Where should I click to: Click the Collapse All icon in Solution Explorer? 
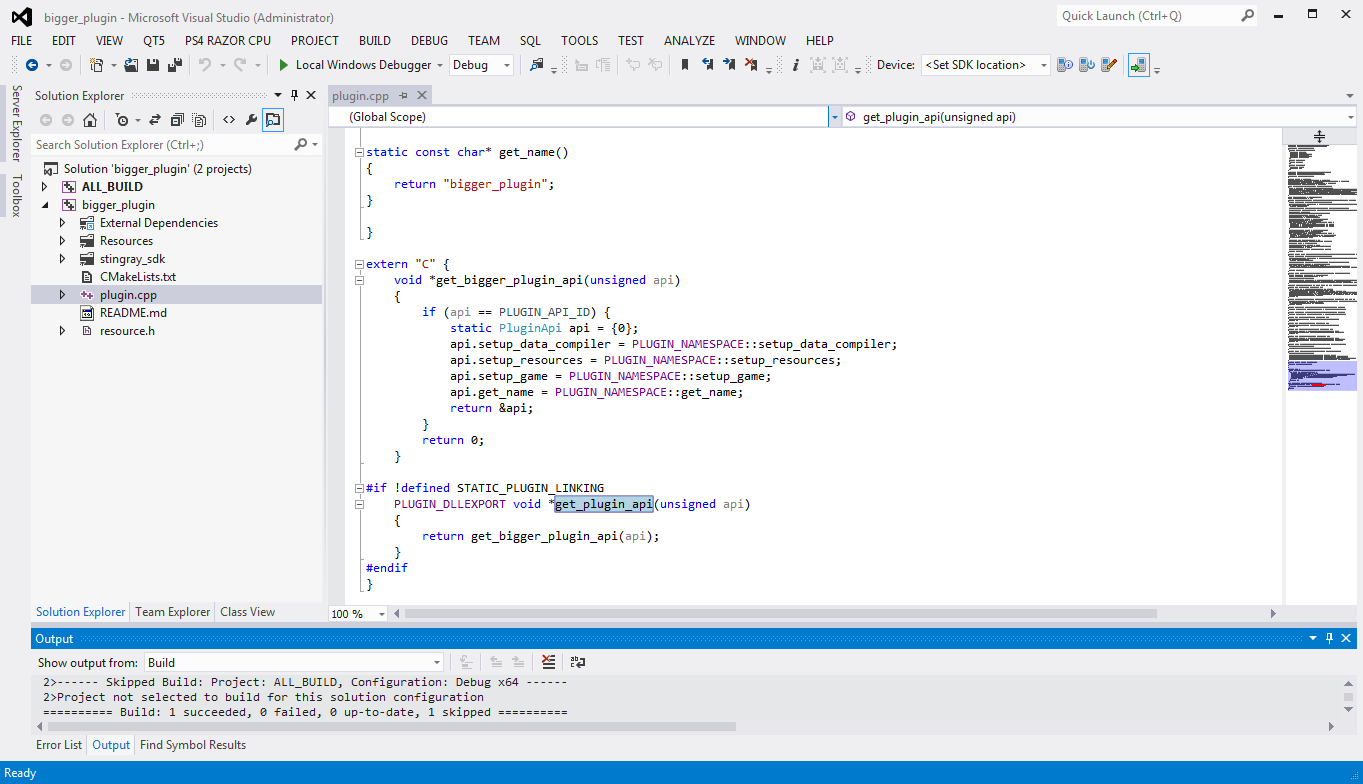(x=177, y=120)
